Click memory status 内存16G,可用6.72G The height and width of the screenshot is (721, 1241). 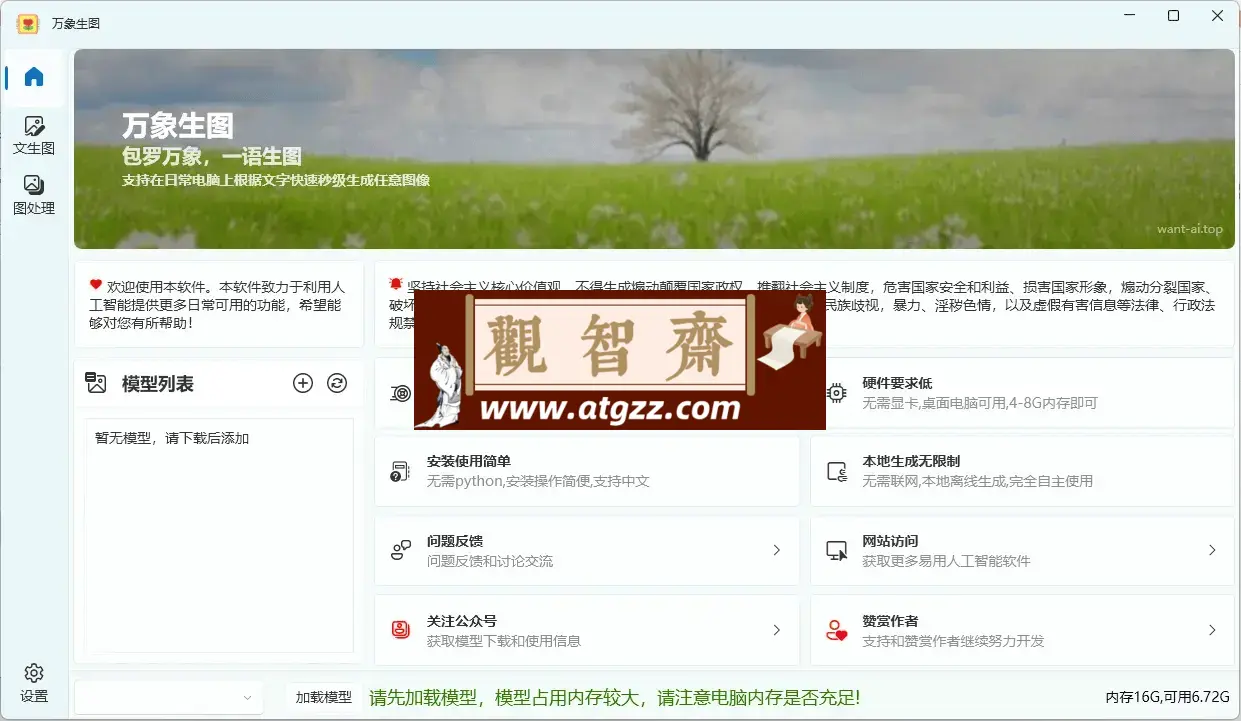(1167, 697)
